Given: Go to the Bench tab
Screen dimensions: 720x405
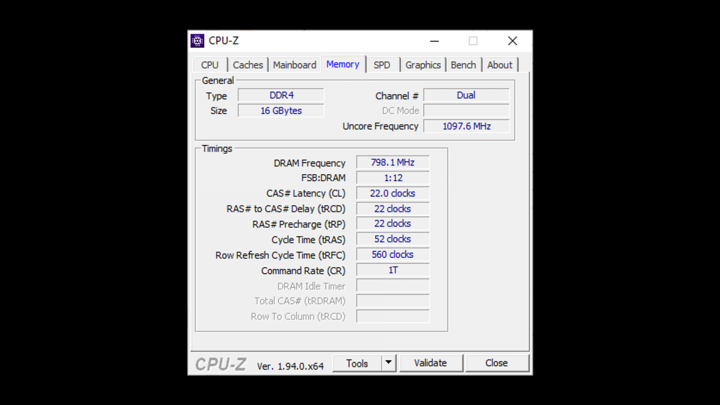Looking at the screenshot, I should tap(463, 65).
